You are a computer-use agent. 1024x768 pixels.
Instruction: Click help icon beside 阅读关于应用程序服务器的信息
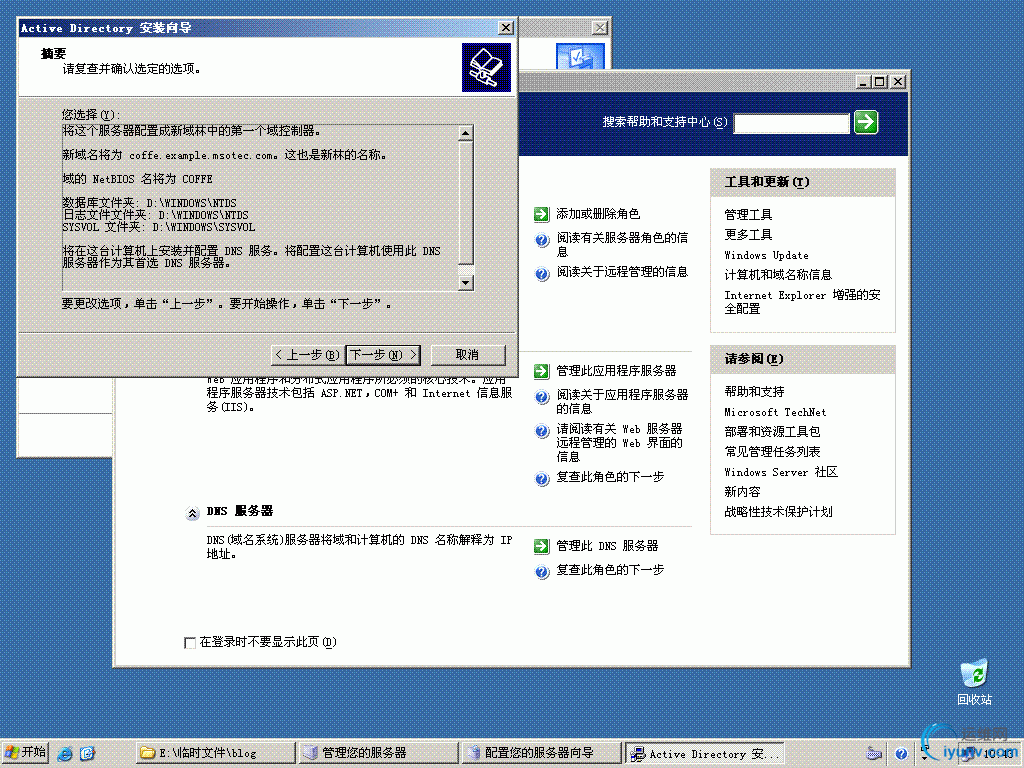542,396
